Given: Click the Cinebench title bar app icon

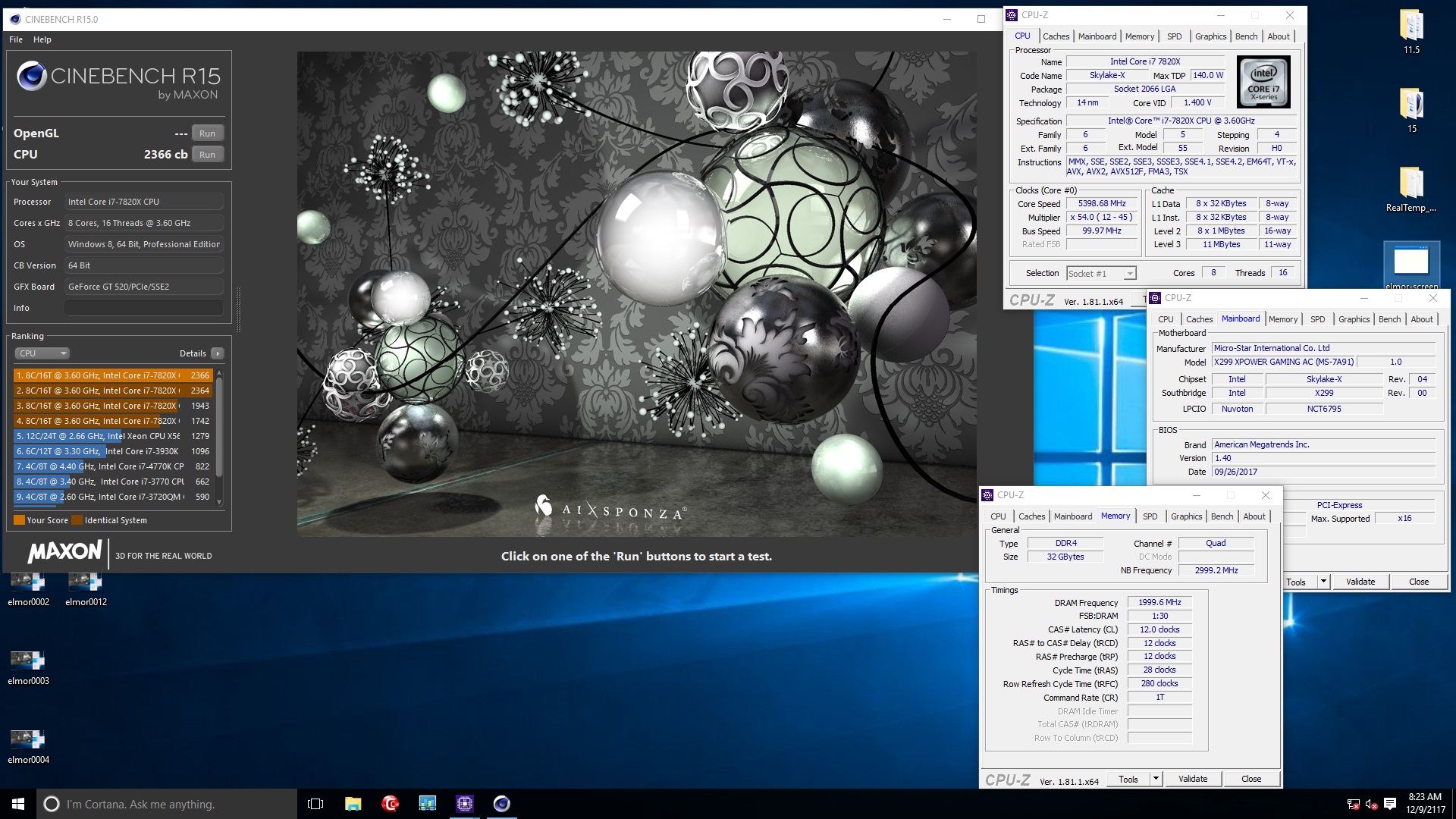Looking at the screenshot, I should (15, 19).
